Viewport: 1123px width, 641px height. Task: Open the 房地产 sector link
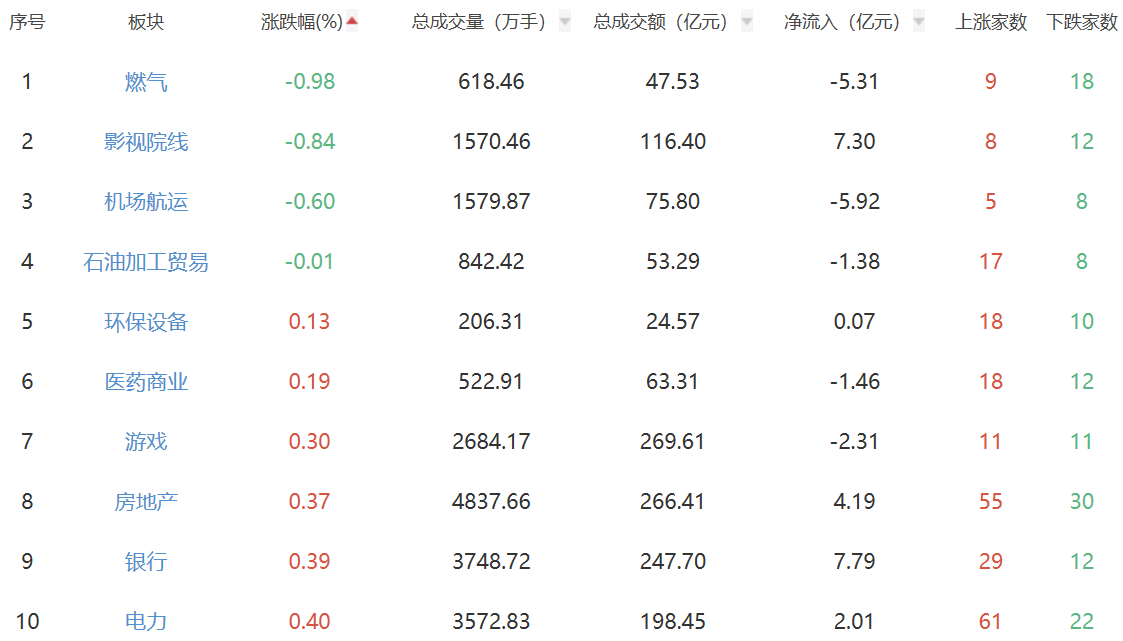click(x=146, y=502)
